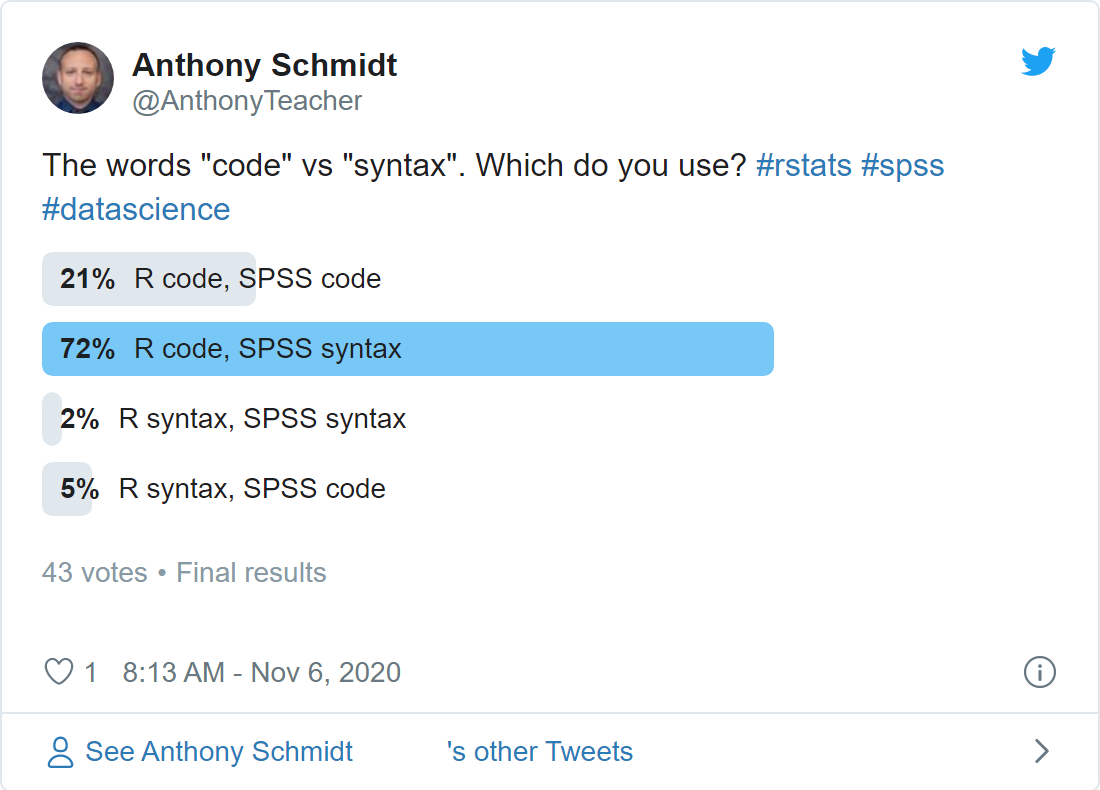Viewport: 1100px width, 790px height.
Task: Select the 5% R syntax, SPSS code result
Action: click(214, 489)
